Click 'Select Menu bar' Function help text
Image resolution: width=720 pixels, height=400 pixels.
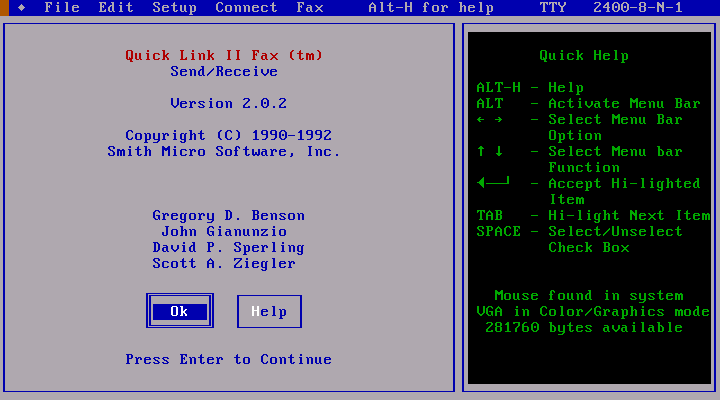(615, 151)
